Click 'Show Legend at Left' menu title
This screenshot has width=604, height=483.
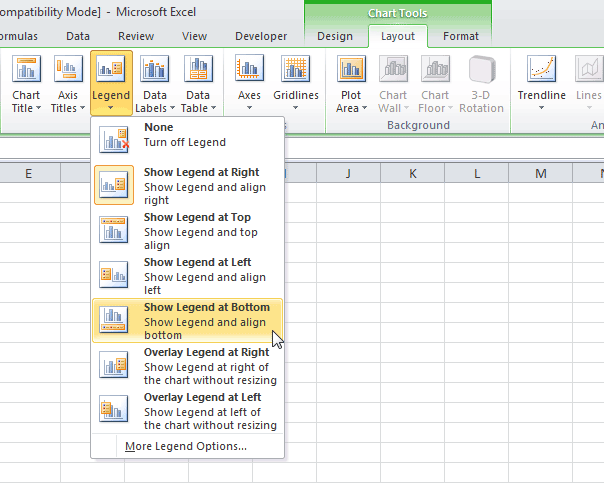tap(198, 262)
